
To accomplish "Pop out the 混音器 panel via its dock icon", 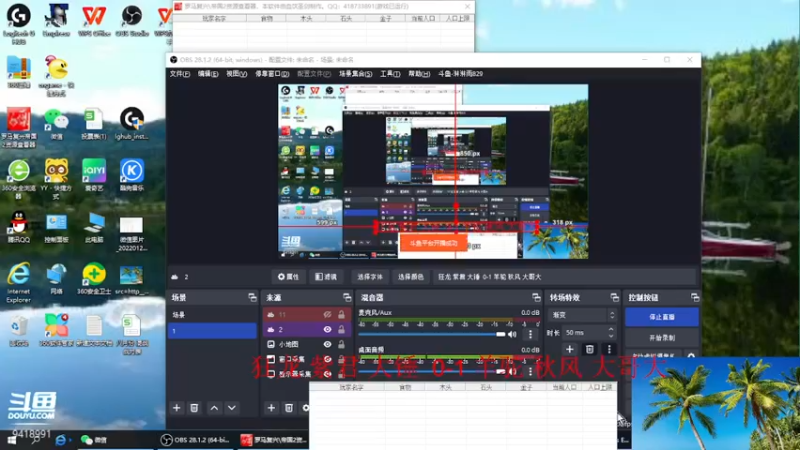I will (x=536, y=297).
